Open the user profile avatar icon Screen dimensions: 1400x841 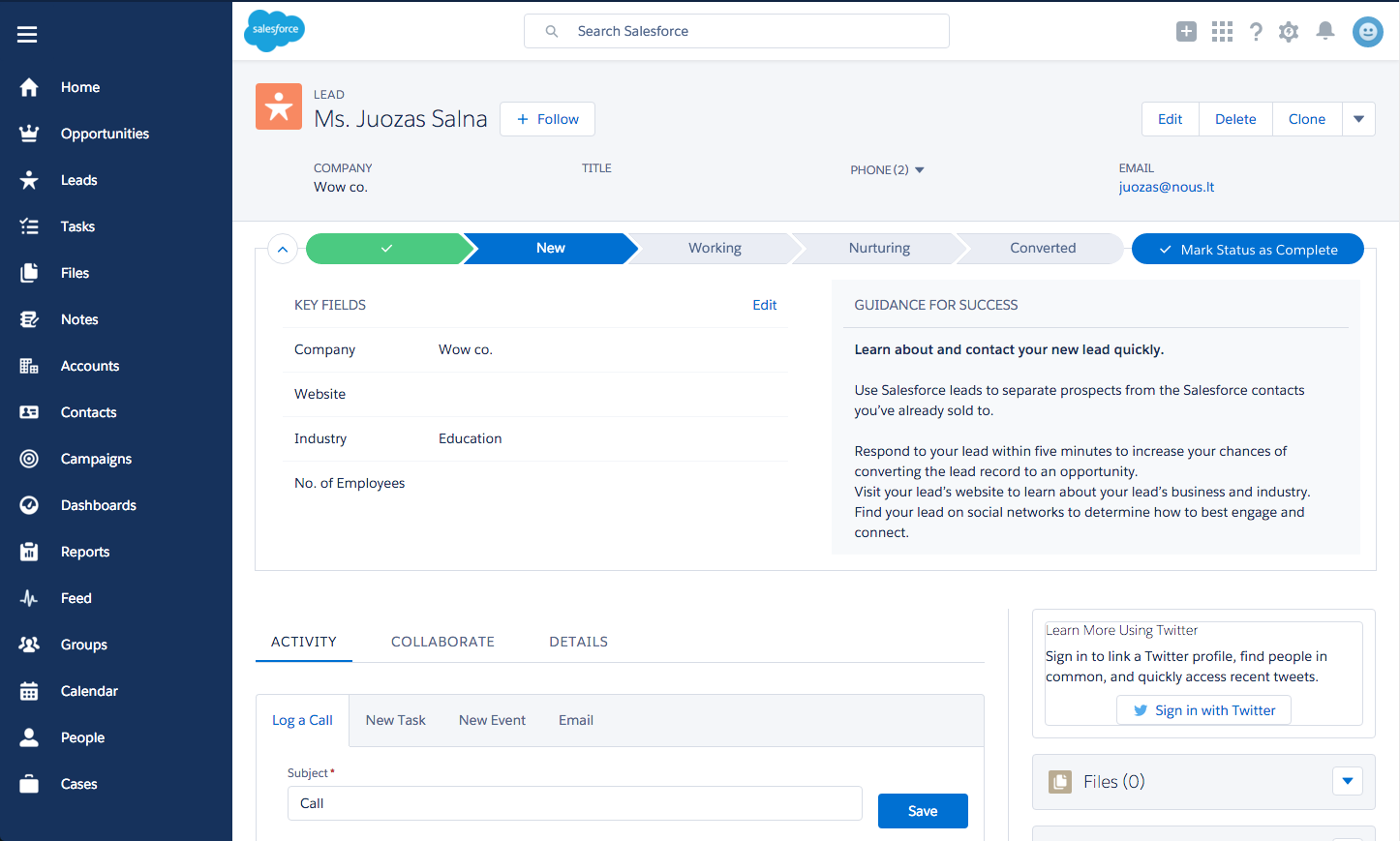(x=1368, y=32)
